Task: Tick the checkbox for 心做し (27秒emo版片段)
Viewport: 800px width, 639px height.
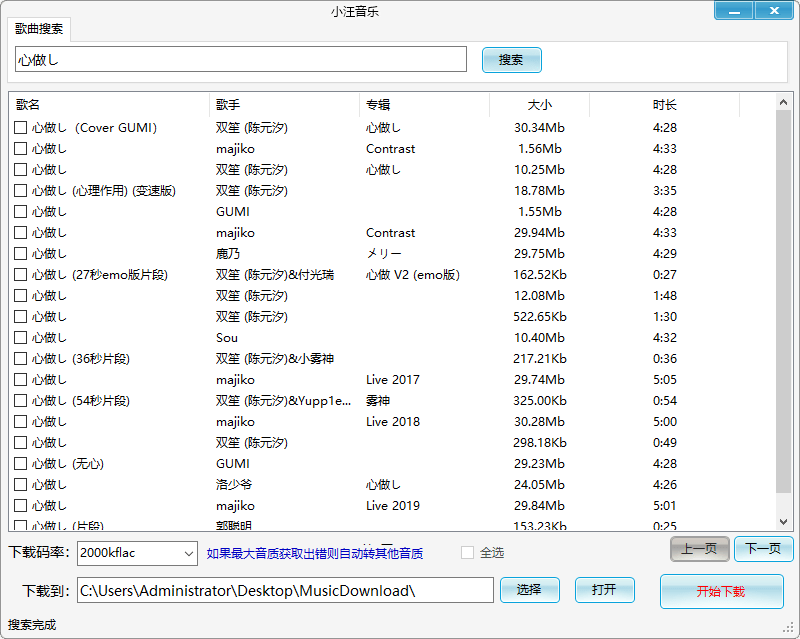Action: 20,275
